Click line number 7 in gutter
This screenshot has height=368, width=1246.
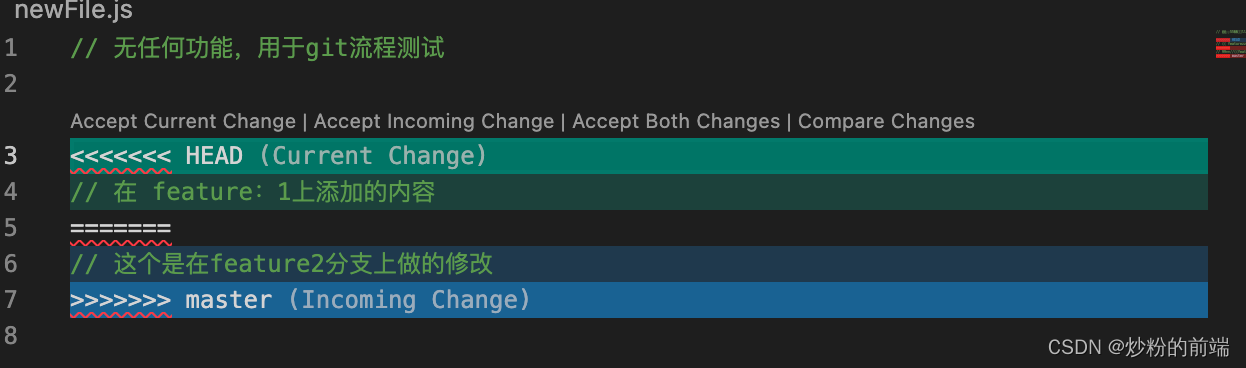[x=10, y=300]
